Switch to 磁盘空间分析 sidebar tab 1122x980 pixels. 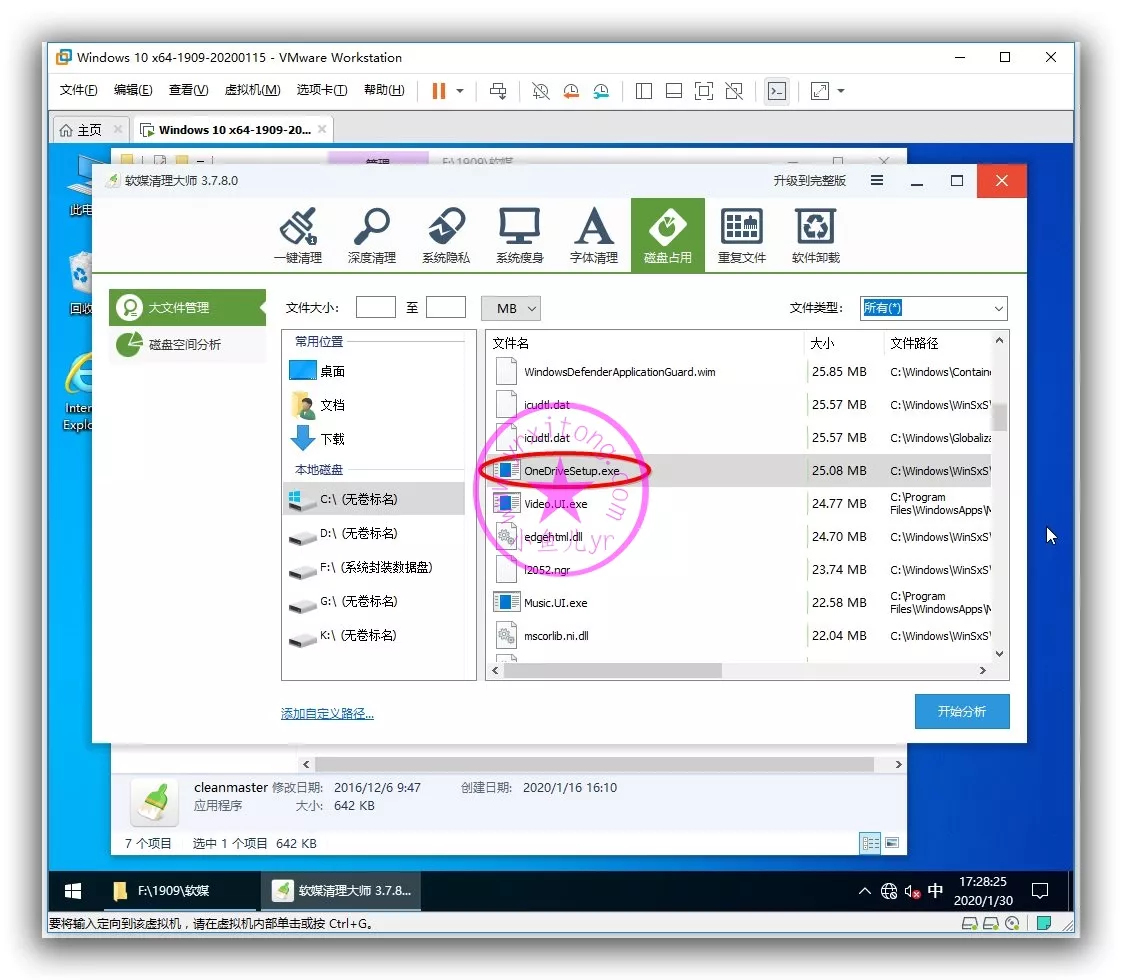tap(185, 345)
